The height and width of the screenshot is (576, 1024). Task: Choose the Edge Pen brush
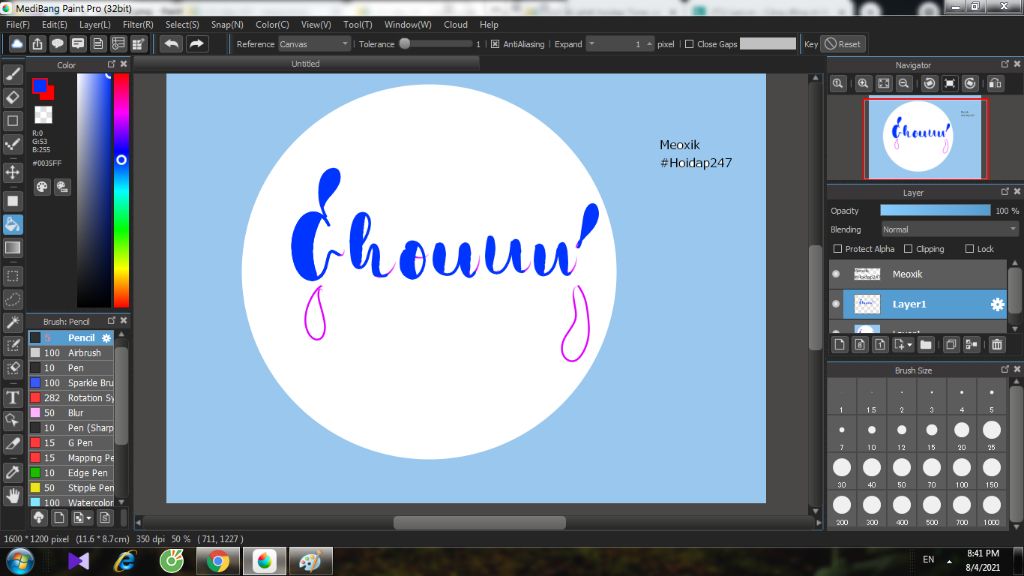[71, 473]
